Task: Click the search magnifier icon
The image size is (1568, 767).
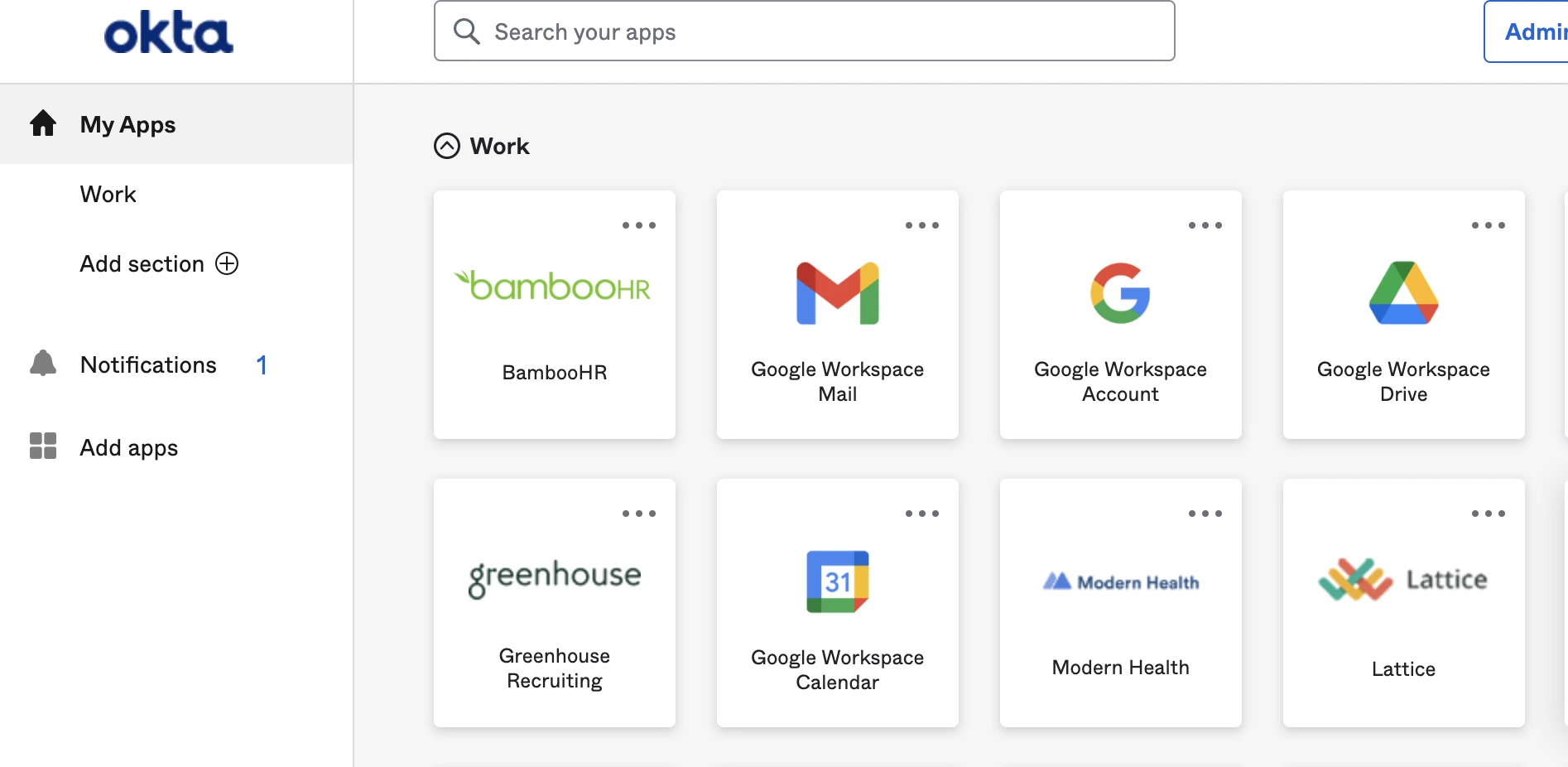Action: (x=467, y=31)
